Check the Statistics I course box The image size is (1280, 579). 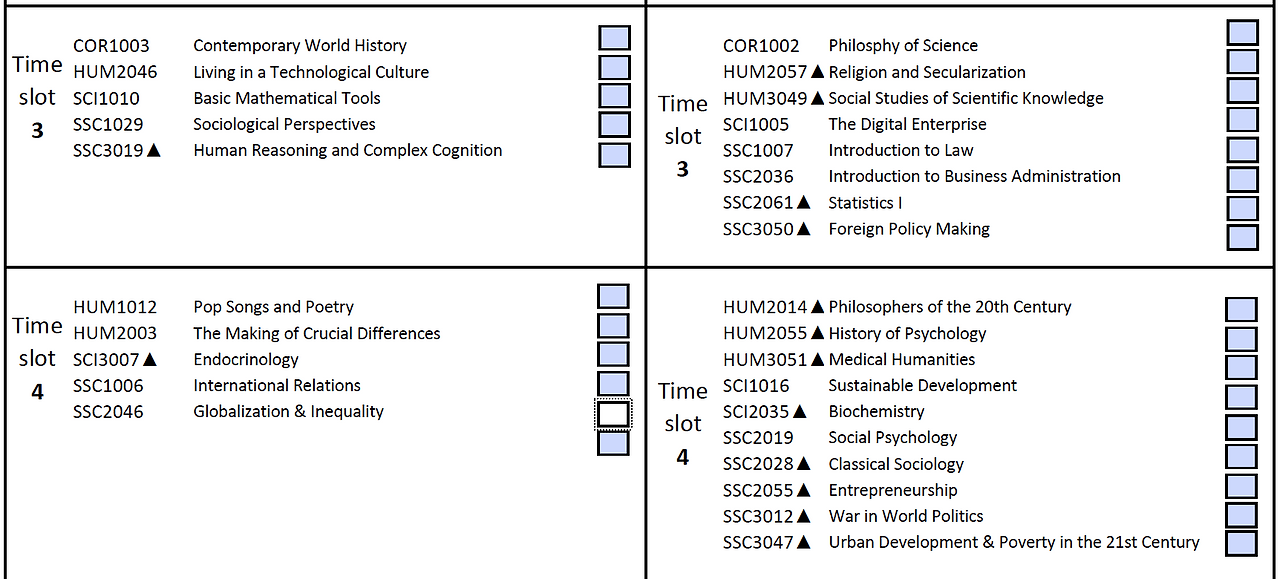[1242, 208]
